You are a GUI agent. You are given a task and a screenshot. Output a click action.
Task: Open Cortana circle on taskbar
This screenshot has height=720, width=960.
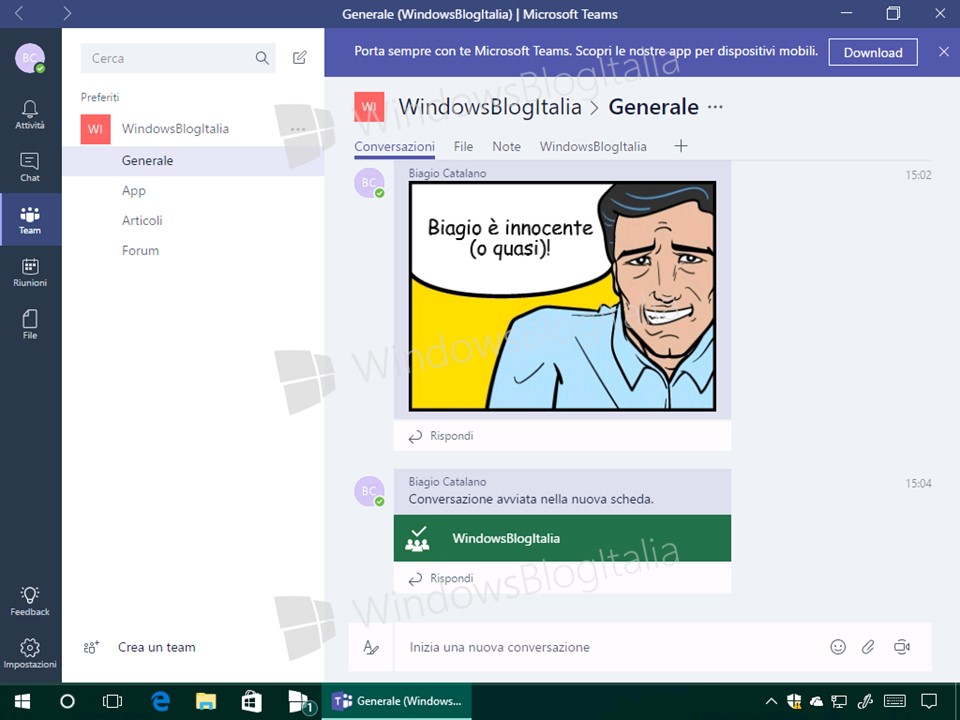click(67, 702)
